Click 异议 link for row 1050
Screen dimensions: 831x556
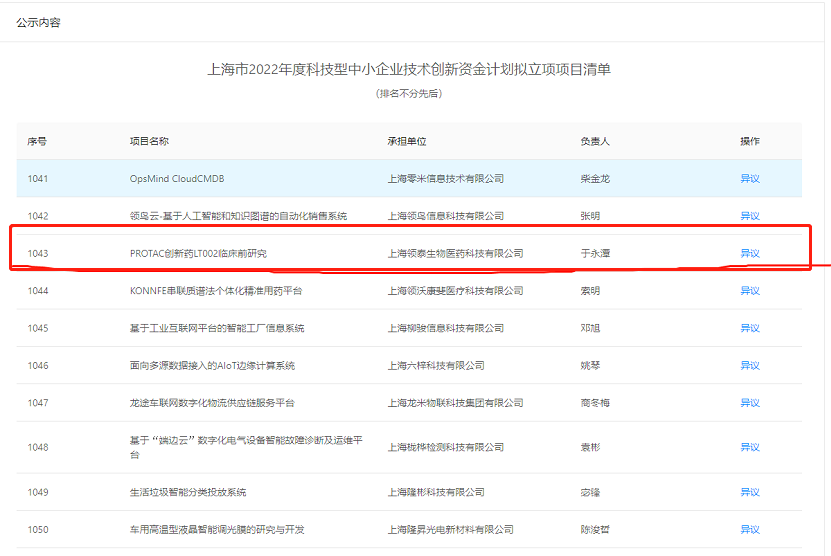749,529
